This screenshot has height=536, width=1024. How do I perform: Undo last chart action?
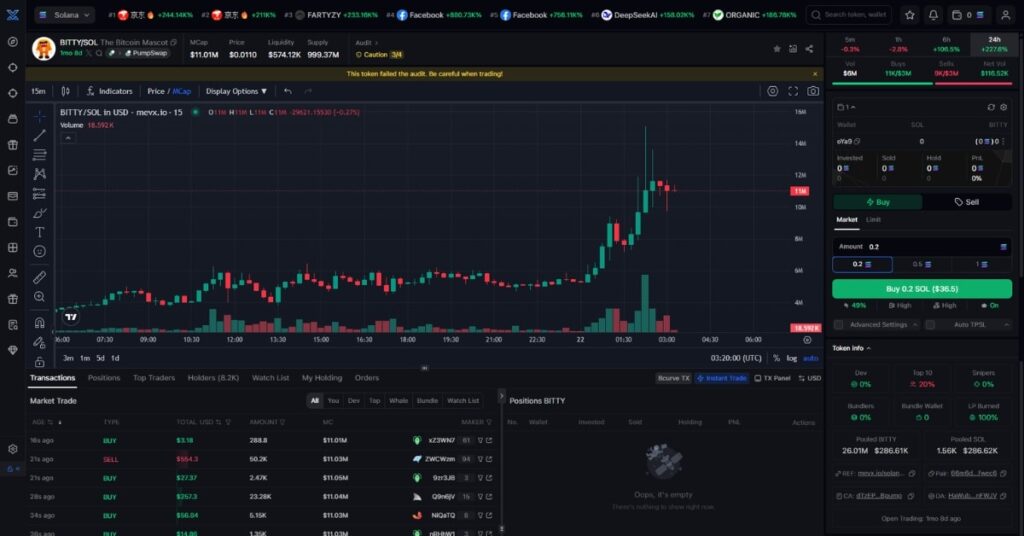tap(288, 91)
